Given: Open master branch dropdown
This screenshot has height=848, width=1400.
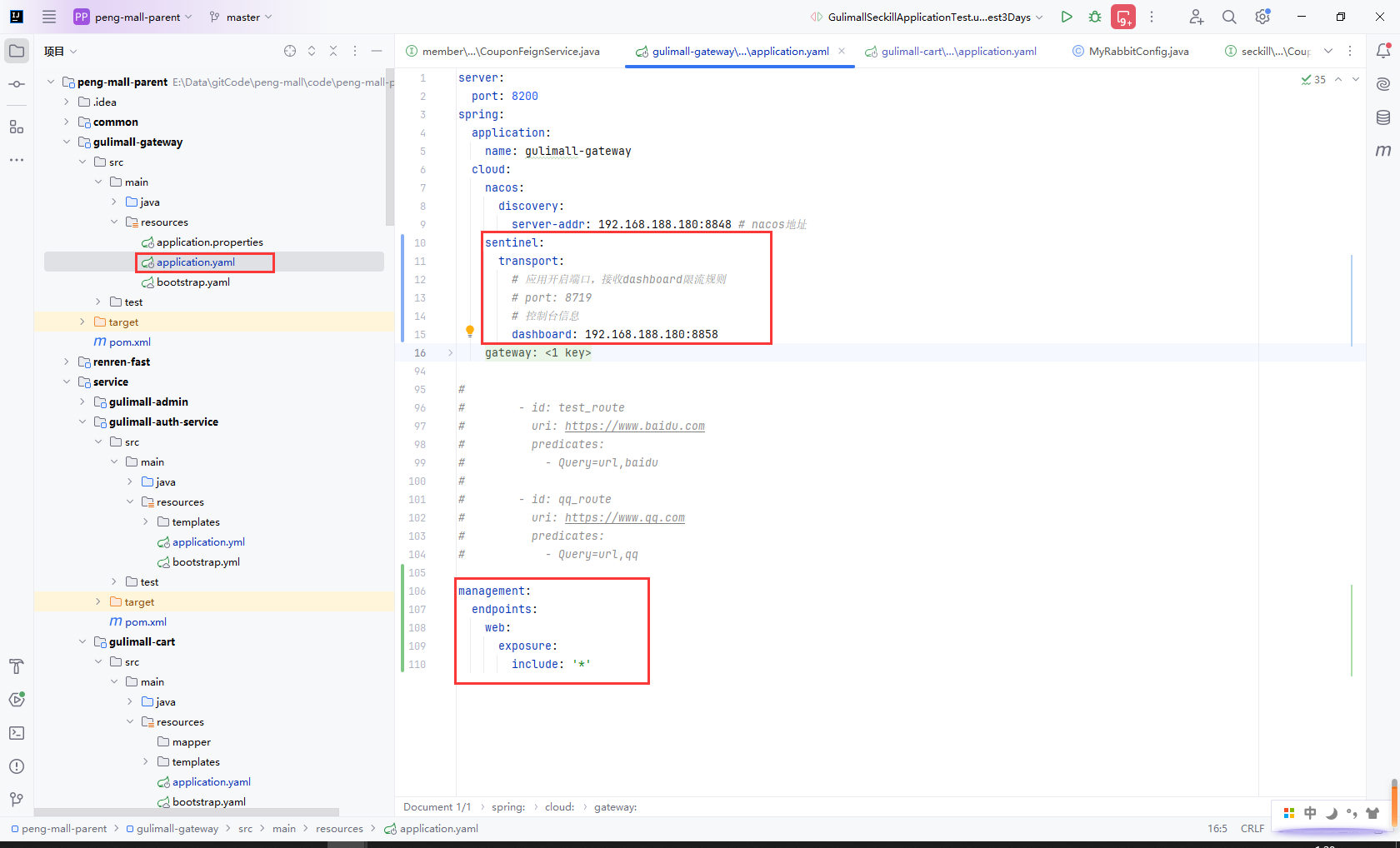Looking at the screenshot, I should 241,17.
